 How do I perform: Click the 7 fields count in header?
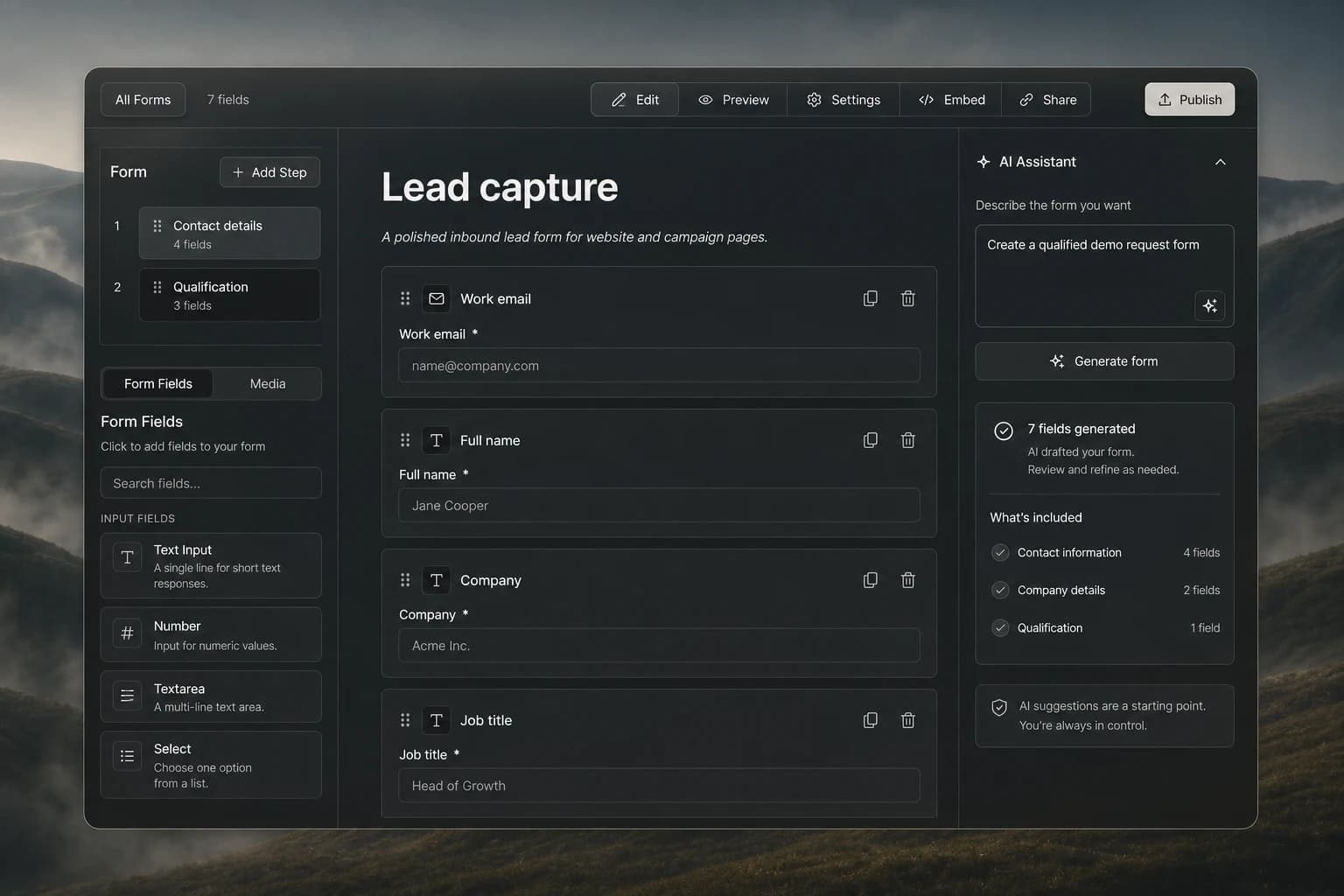click(227, 100)
